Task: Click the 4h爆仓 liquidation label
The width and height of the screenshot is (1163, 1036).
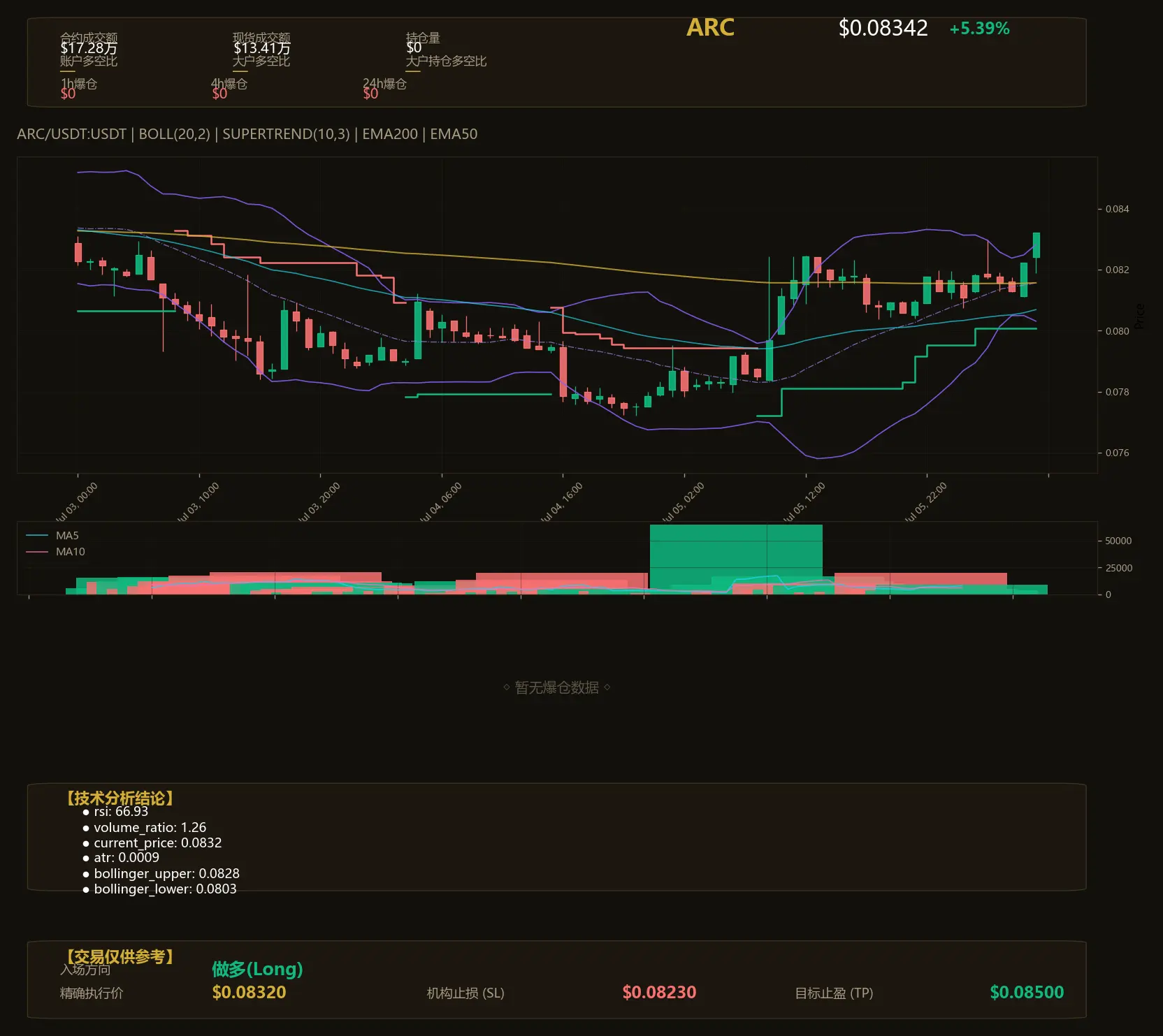Action: click(229, 84)
